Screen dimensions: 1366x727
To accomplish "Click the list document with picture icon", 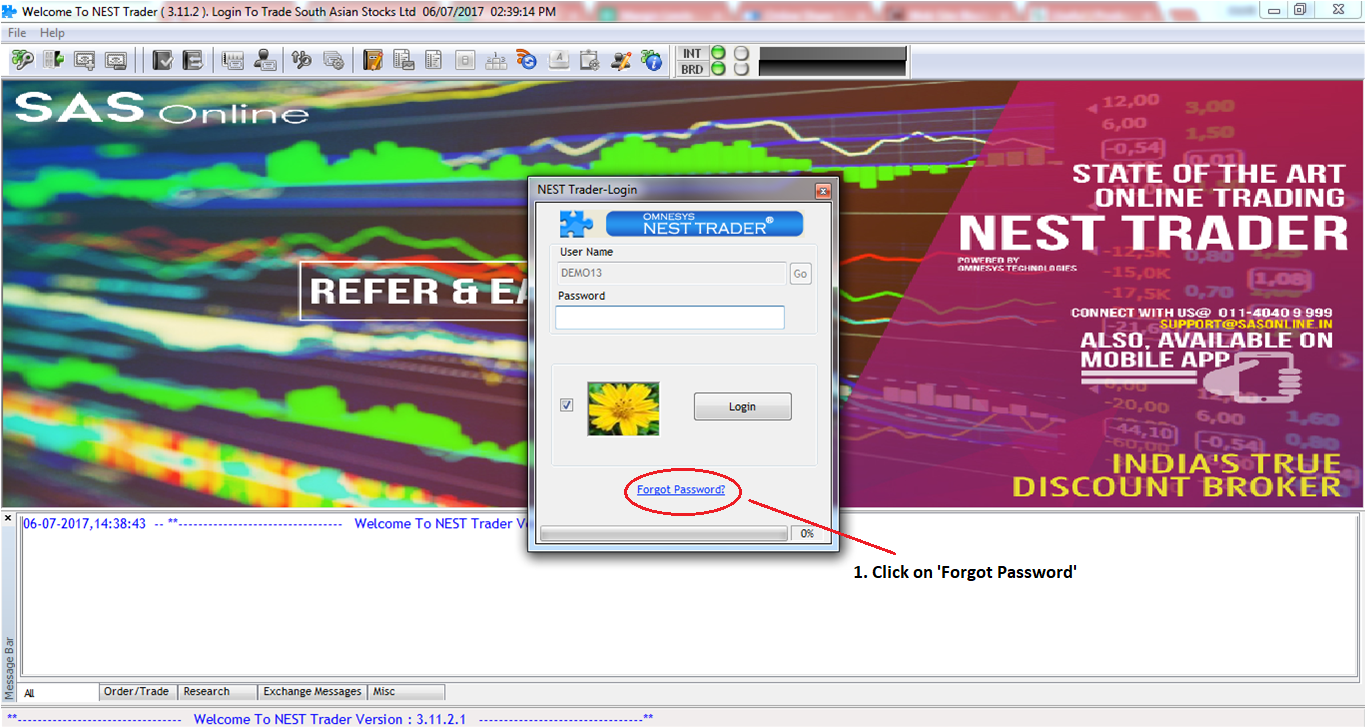I will pyautogui.click(x=403, y=60).
